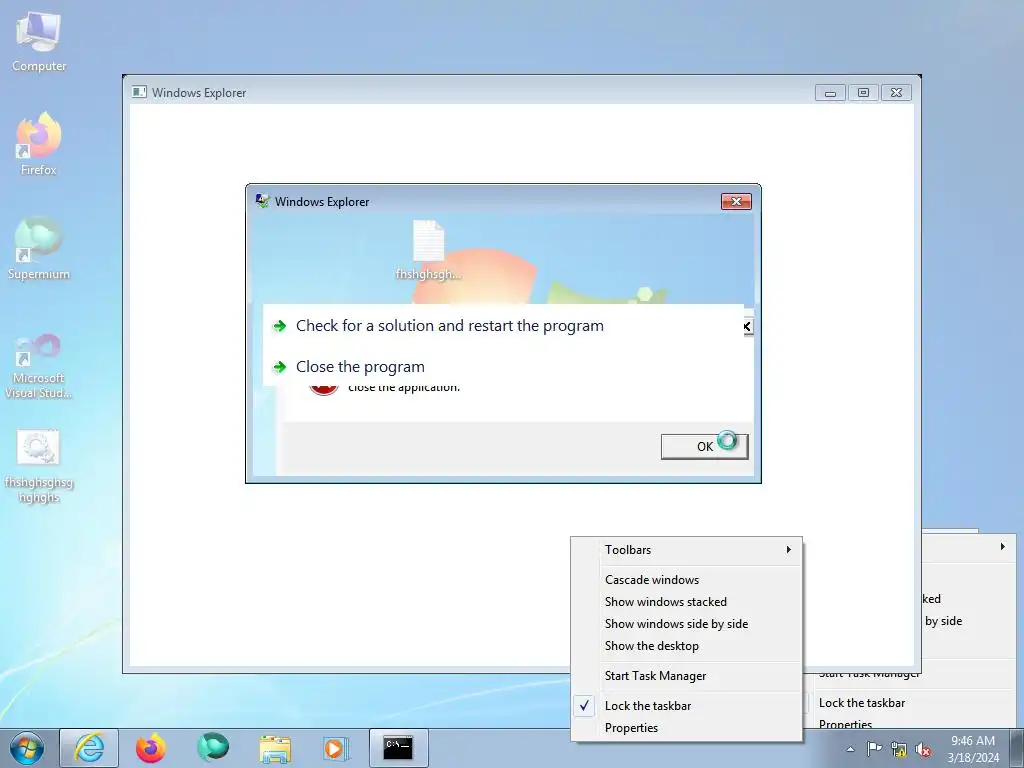
Task: Choose Close the program option
Action: coord(360,367)
